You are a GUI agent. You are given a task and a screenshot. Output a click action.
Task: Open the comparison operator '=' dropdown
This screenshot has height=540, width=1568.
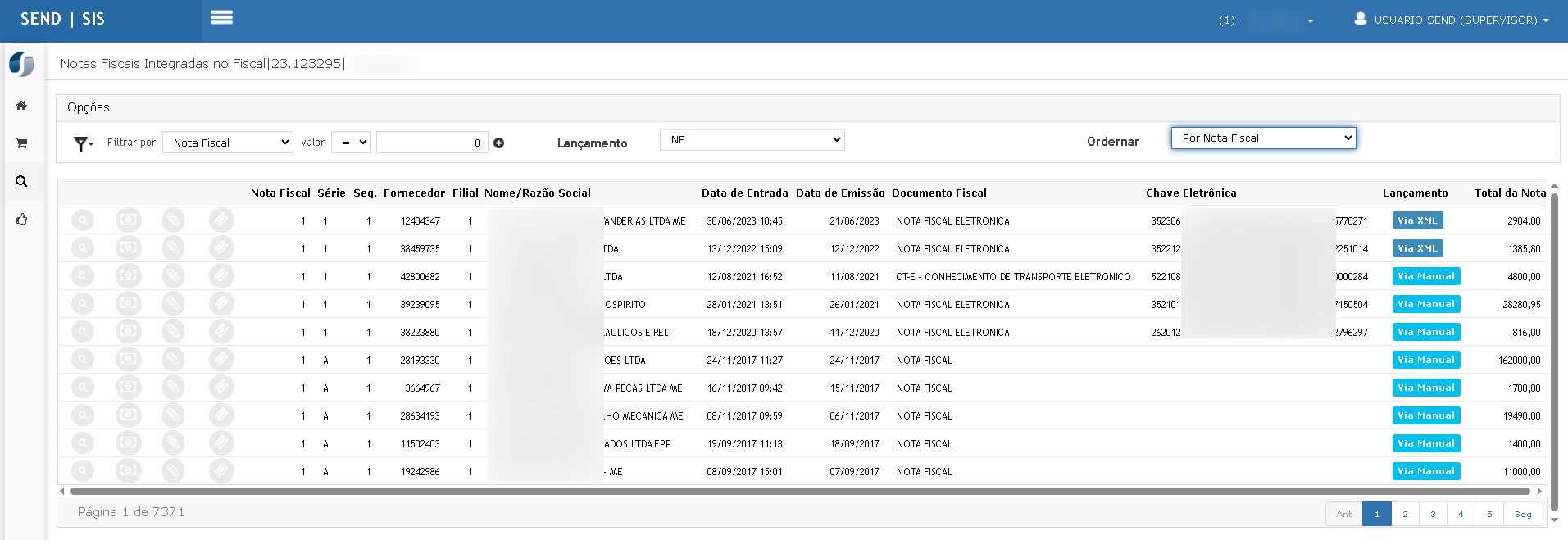[351, 143]
